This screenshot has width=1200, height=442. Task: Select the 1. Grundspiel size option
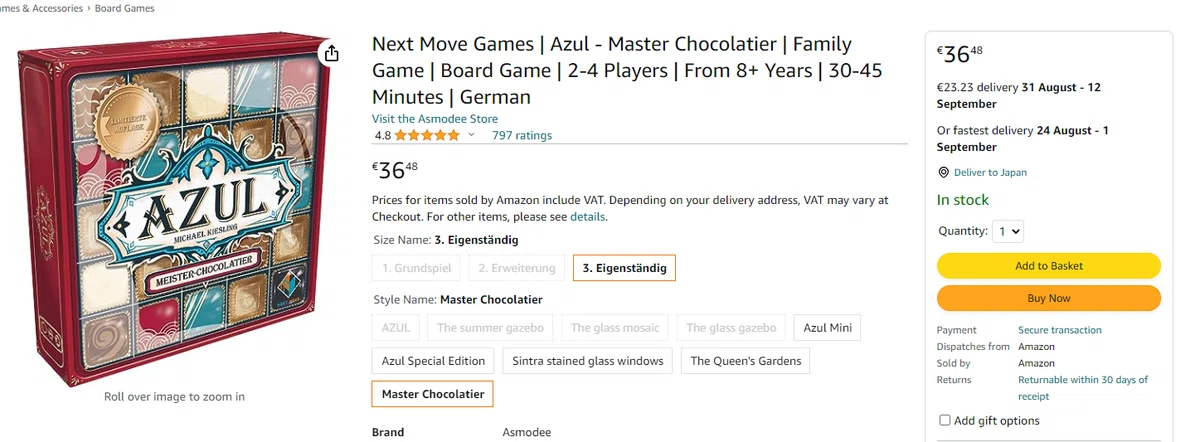coord(417,268)
